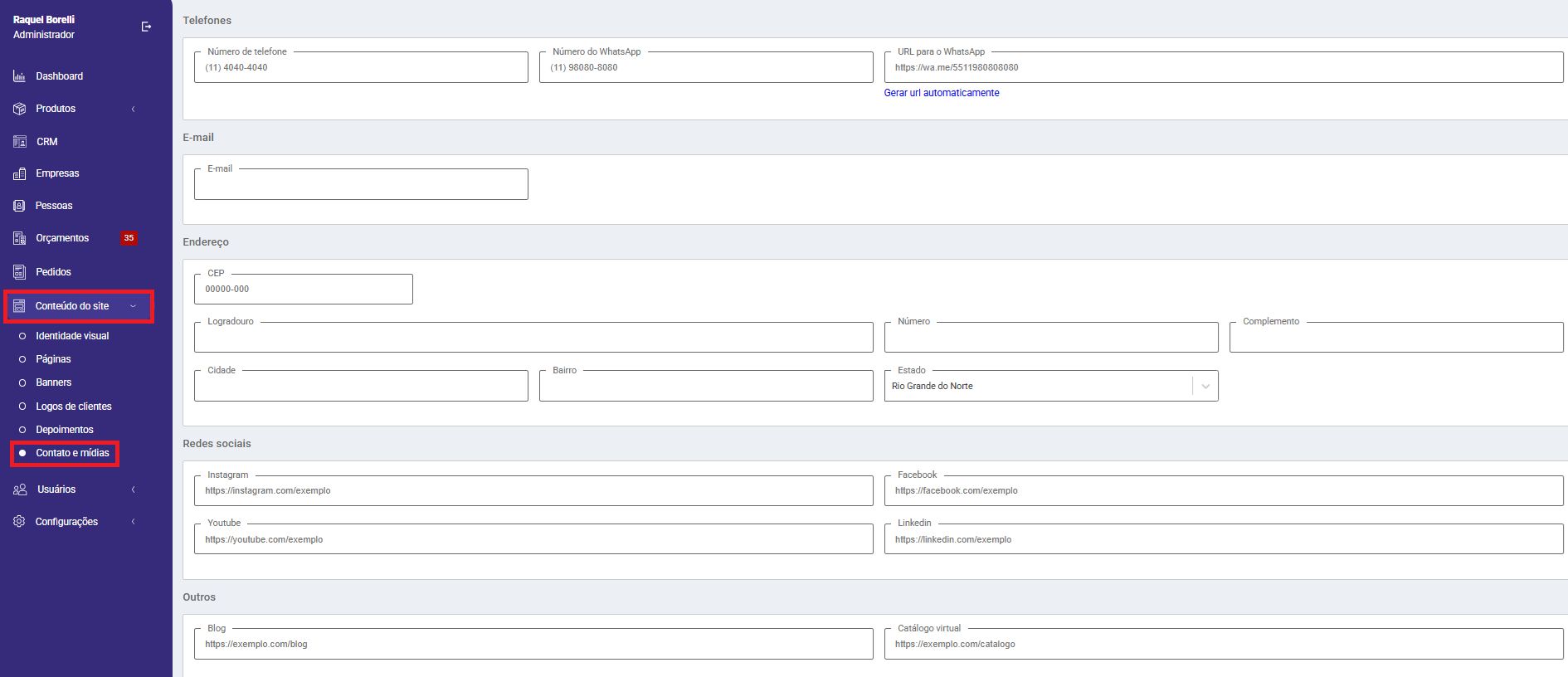Click the URL para o WhatsApp field
This screenshot has height=677, width=1568.
point(1224,67)
